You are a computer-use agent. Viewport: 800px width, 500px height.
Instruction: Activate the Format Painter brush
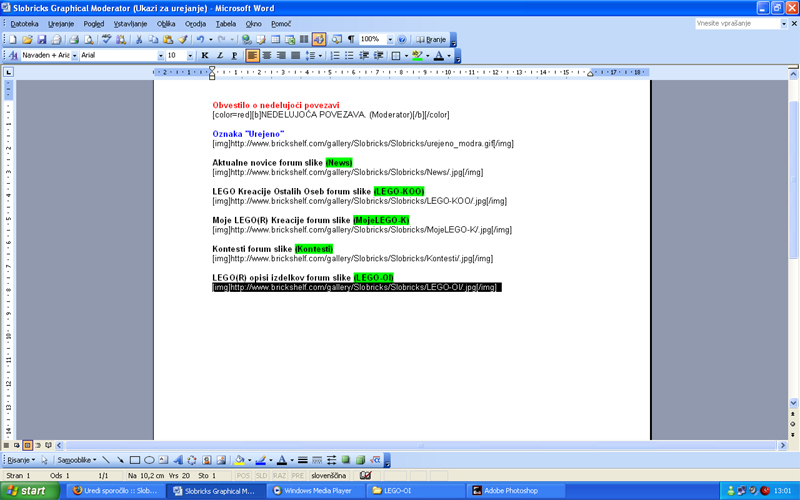coord(183,39)
